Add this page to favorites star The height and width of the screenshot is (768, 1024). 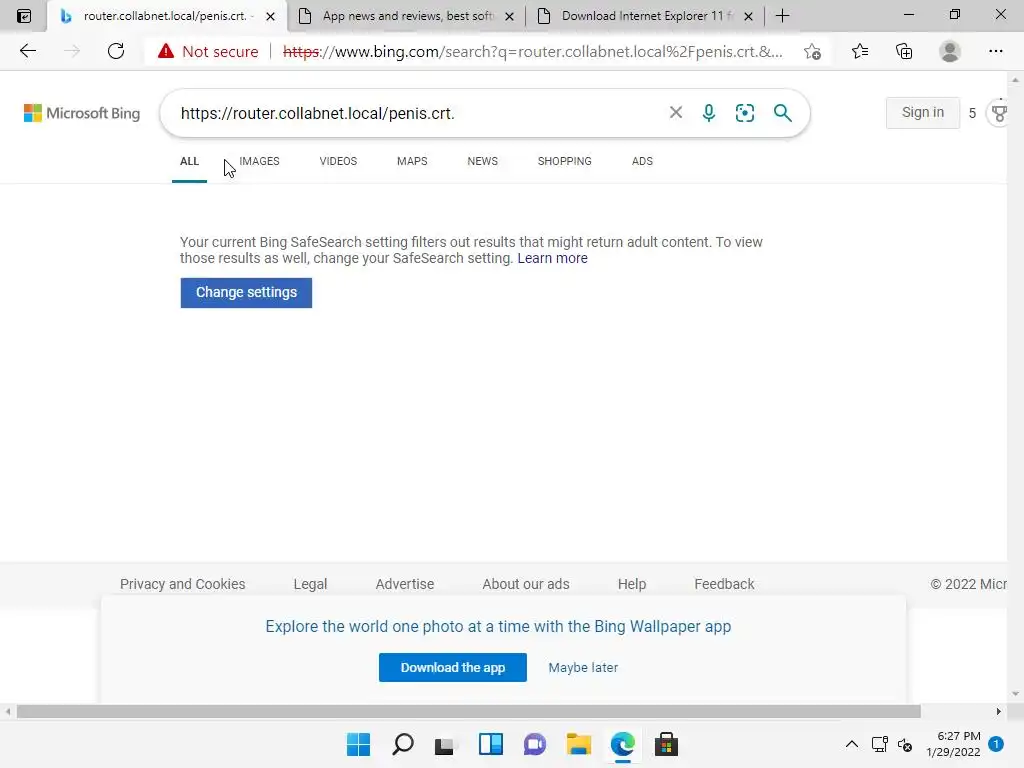pos(812,52)
